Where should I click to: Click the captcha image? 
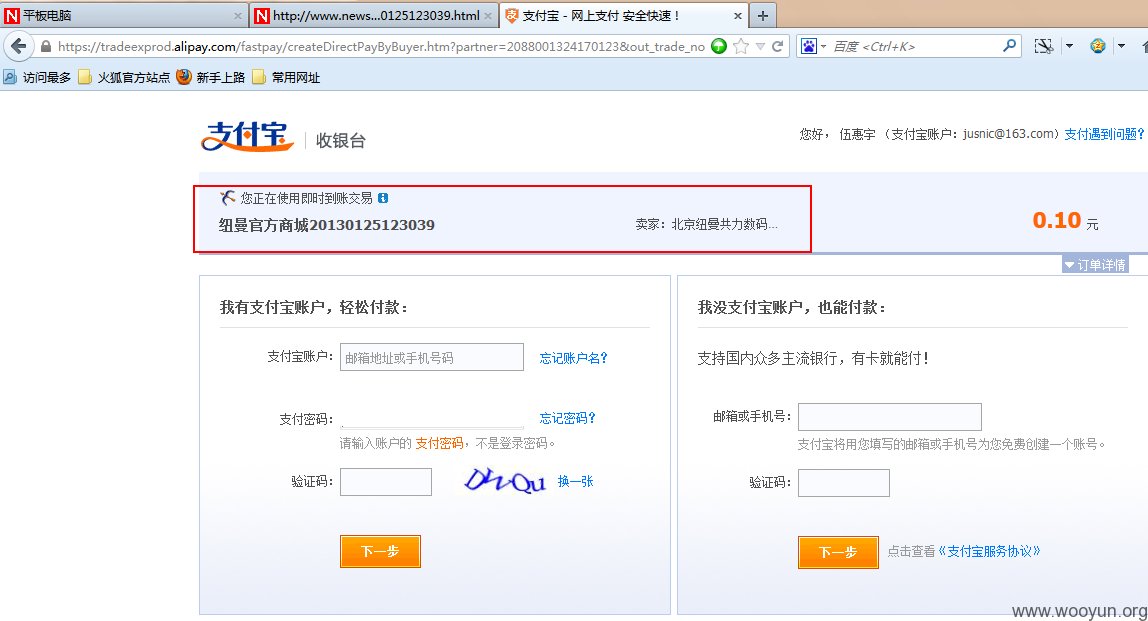[x=505, y=480]
